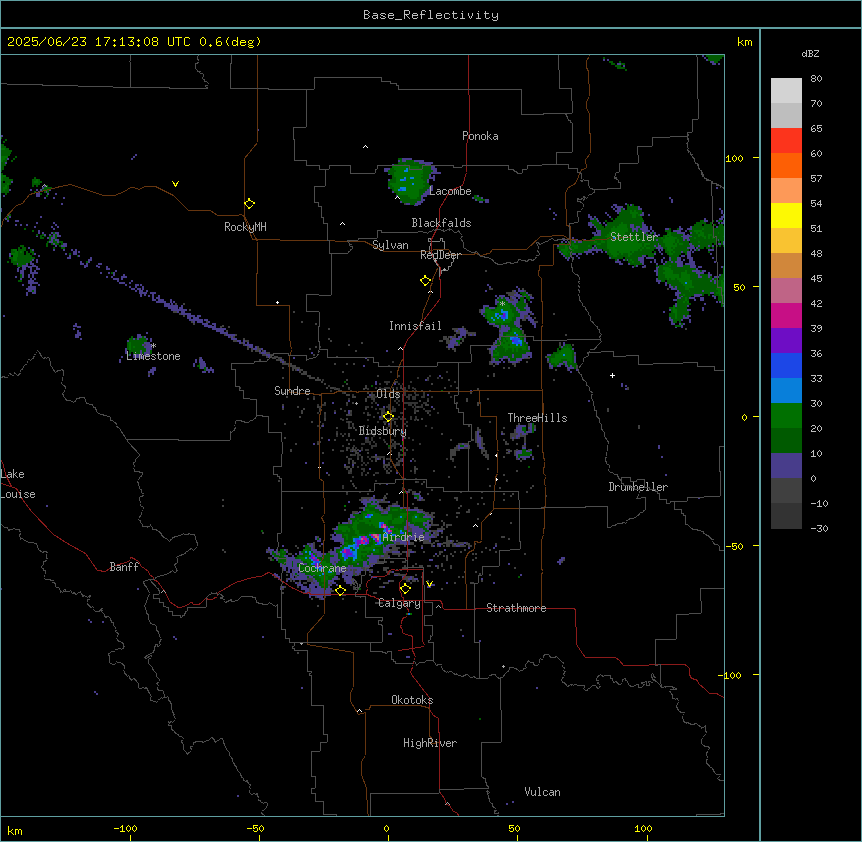Select the Sylvan label
Image resolution: width=862 pixels, height=842 pixels.
pos(390,245)
